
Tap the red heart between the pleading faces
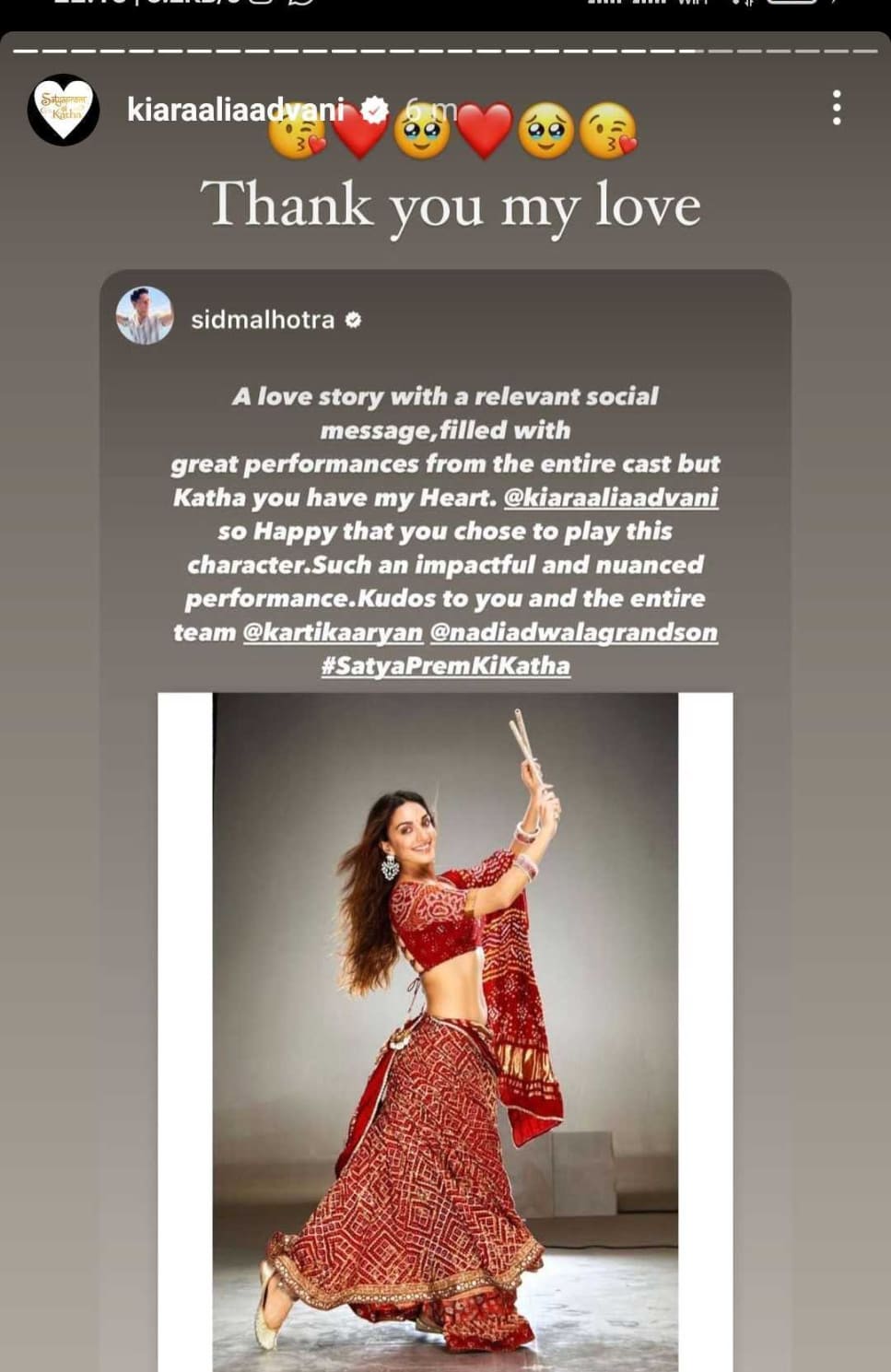(485, 130)
